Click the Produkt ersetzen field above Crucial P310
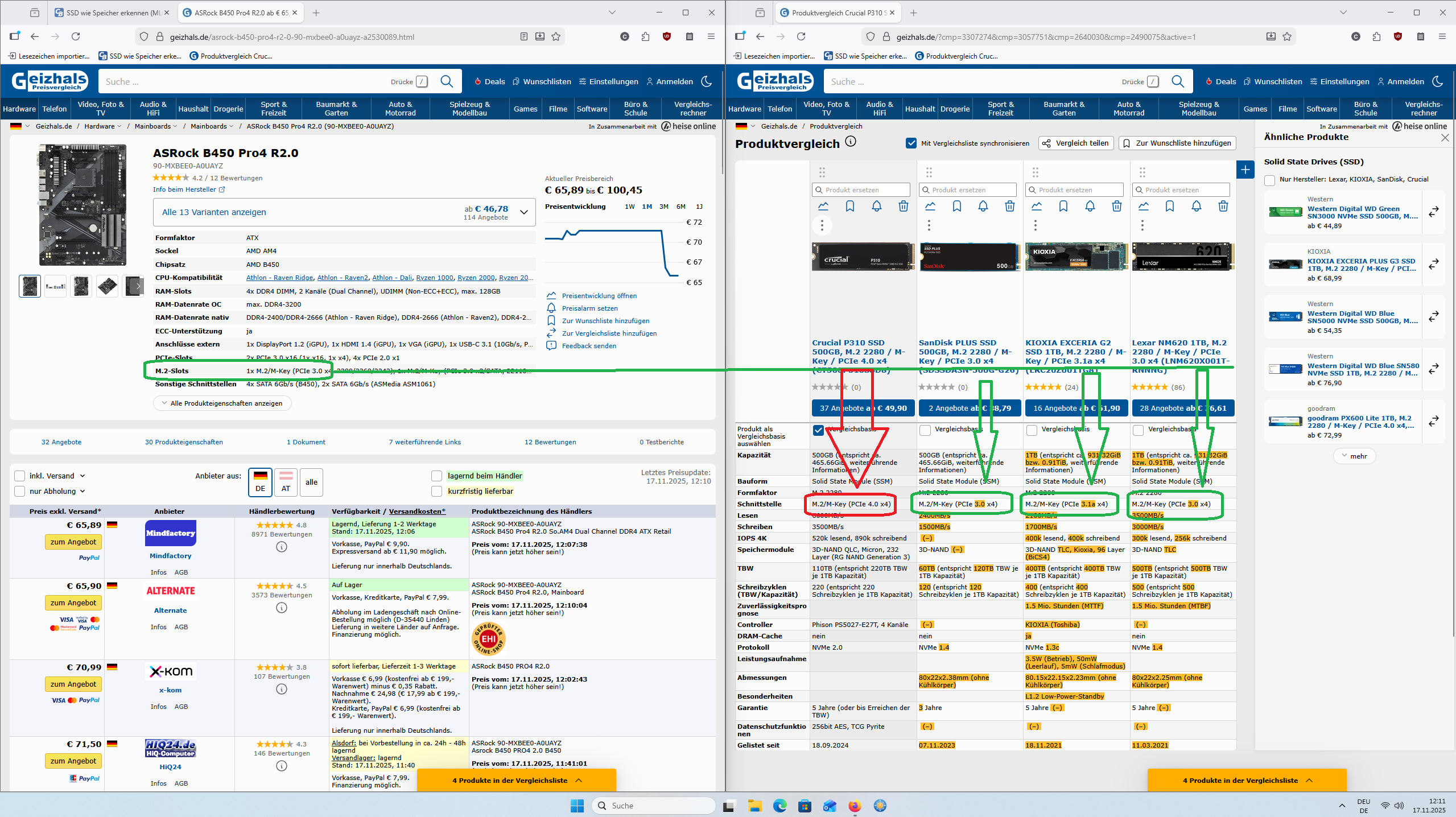The height and width of the screenshot is (817, 1456). tap(861, 190)
